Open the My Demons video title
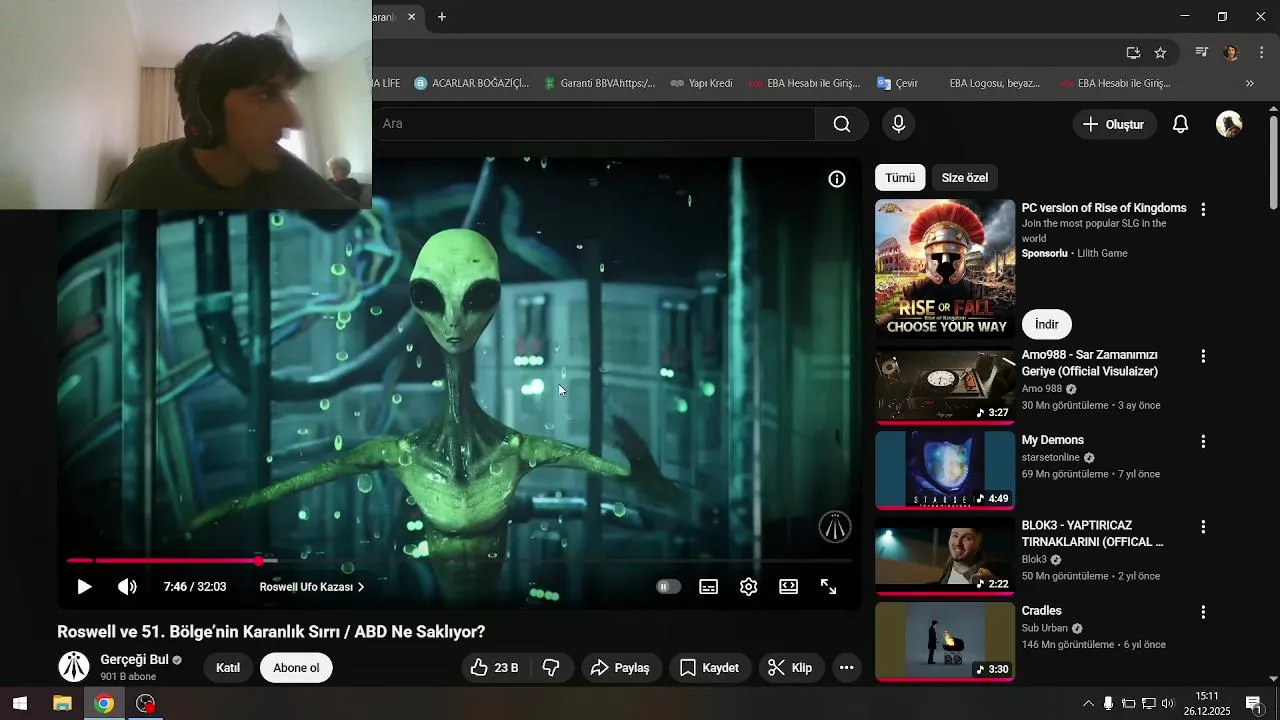 pyautogui.click(x=1052, y=440)
